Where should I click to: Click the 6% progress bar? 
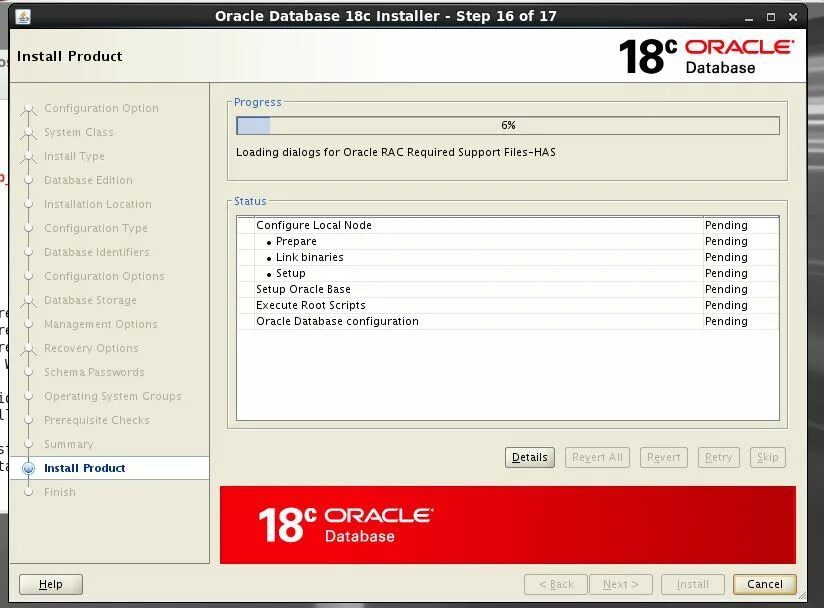point(508,126)
